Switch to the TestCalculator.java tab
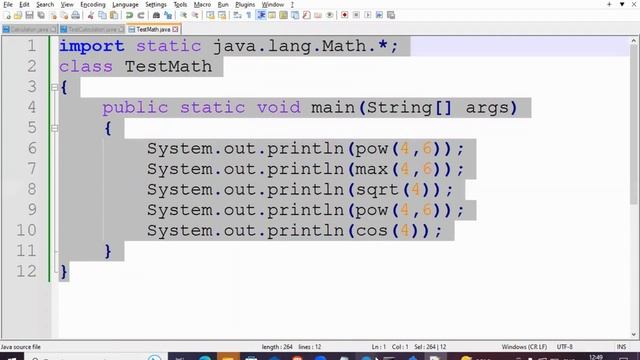This screenshot has height=360, width=640. 92,29
